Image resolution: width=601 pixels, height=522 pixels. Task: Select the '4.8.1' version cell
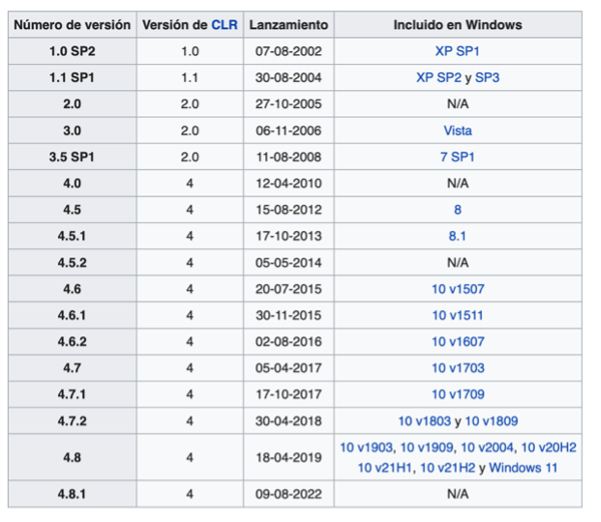[72, 494]
